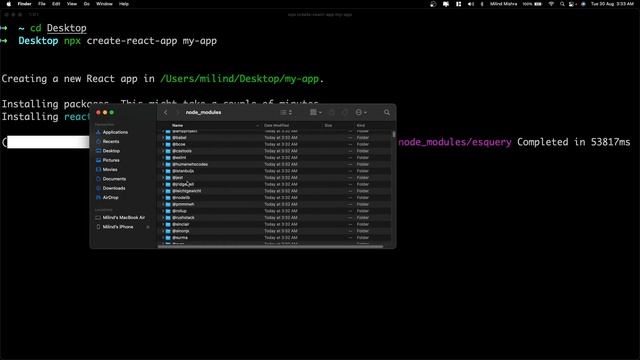Open Downloads from the Finder sidebar
This screenshot has height=360, width=640.
[x=110, y=188]
